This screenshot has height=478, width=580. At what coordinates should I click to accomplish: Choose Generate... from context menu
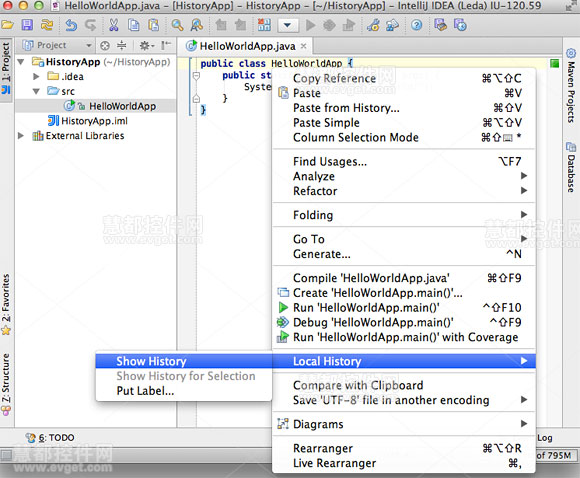(404, 254)
